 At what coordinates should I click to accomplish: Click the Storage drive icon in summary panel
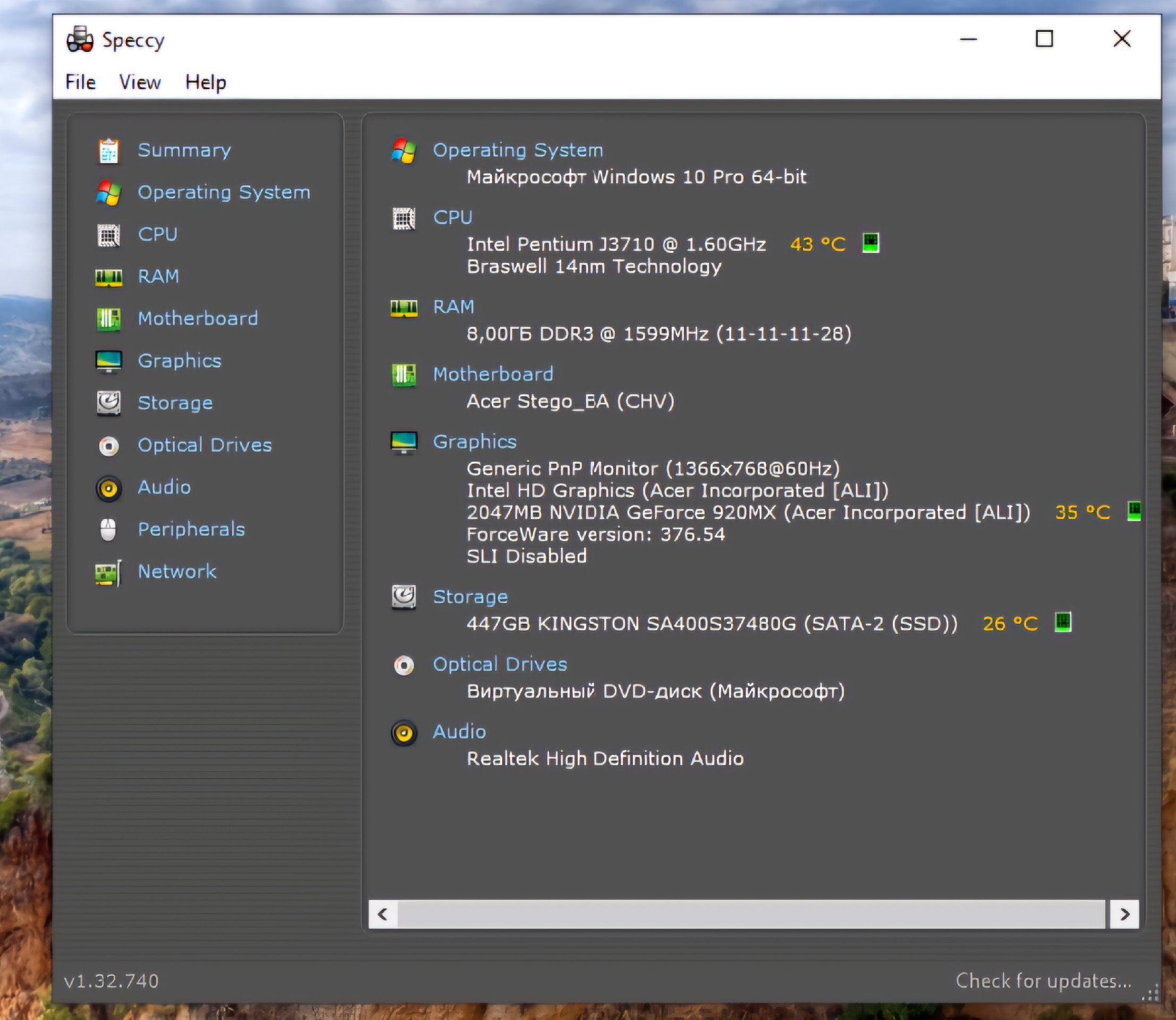tap(403, 598)
